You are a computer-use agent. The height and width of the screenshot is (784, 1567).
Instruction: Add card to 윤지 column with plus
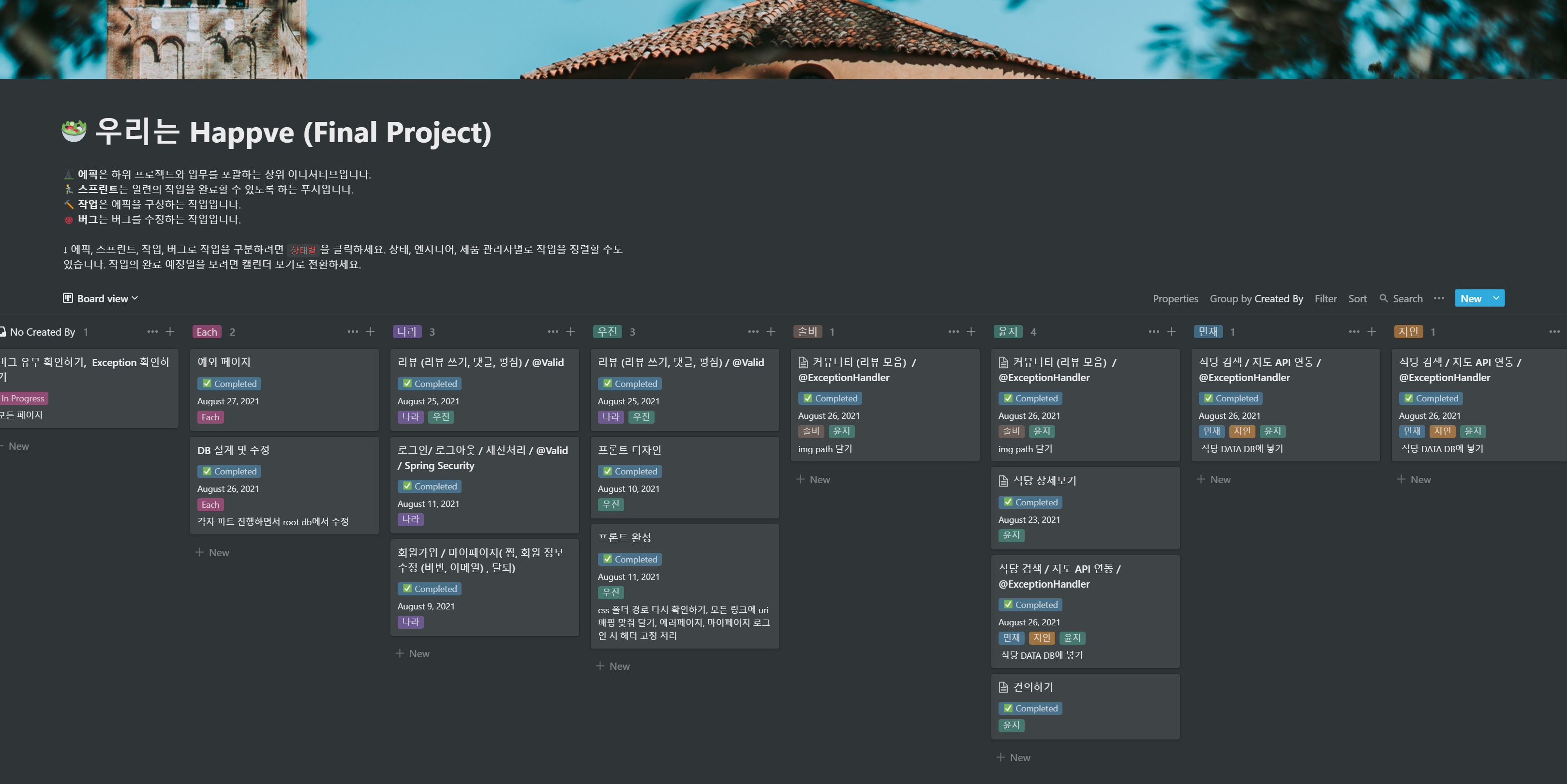click(1171, 331)
